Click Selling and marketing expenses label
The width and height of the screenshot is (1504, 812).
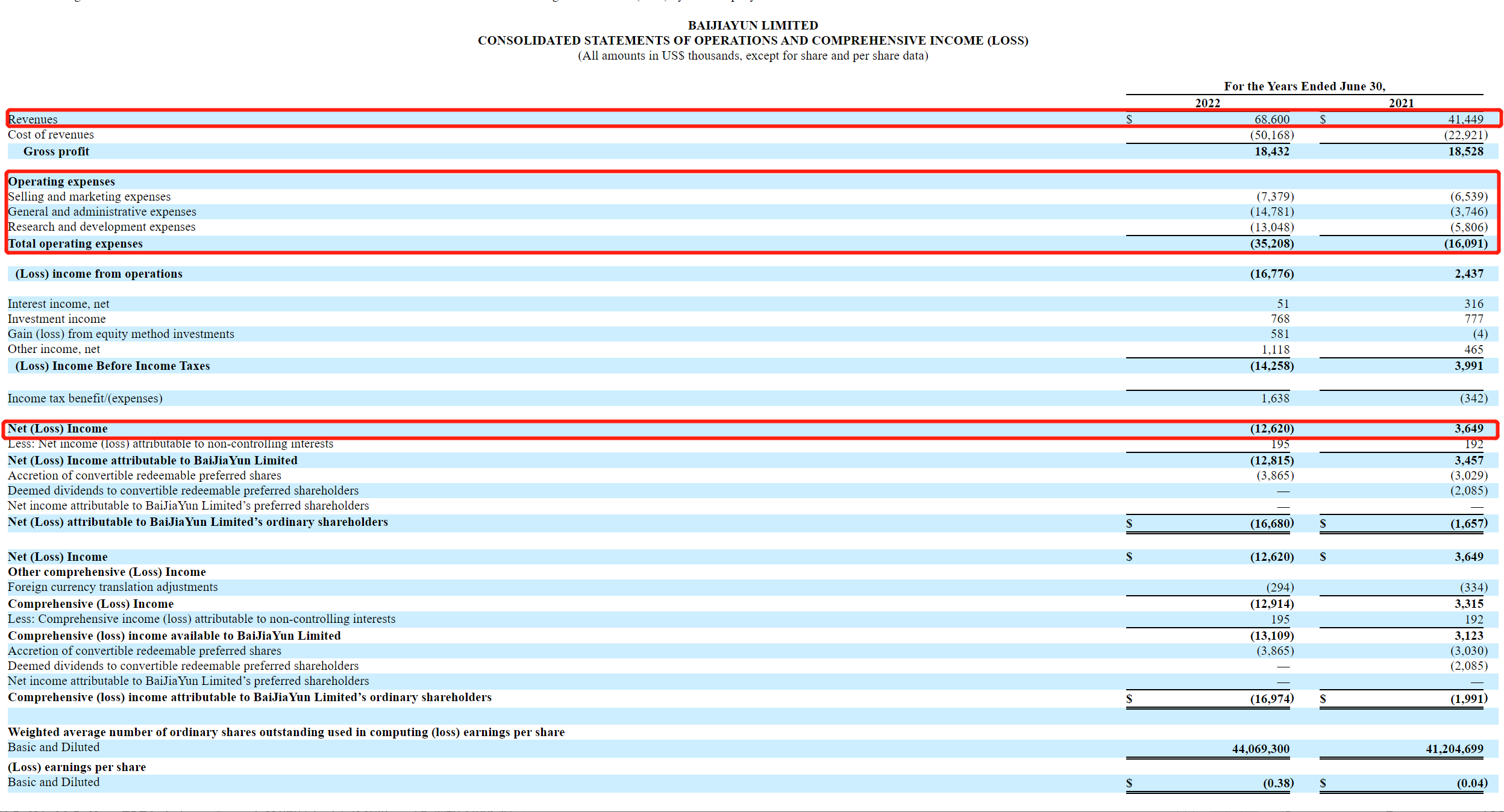click(x=89, y=197)
